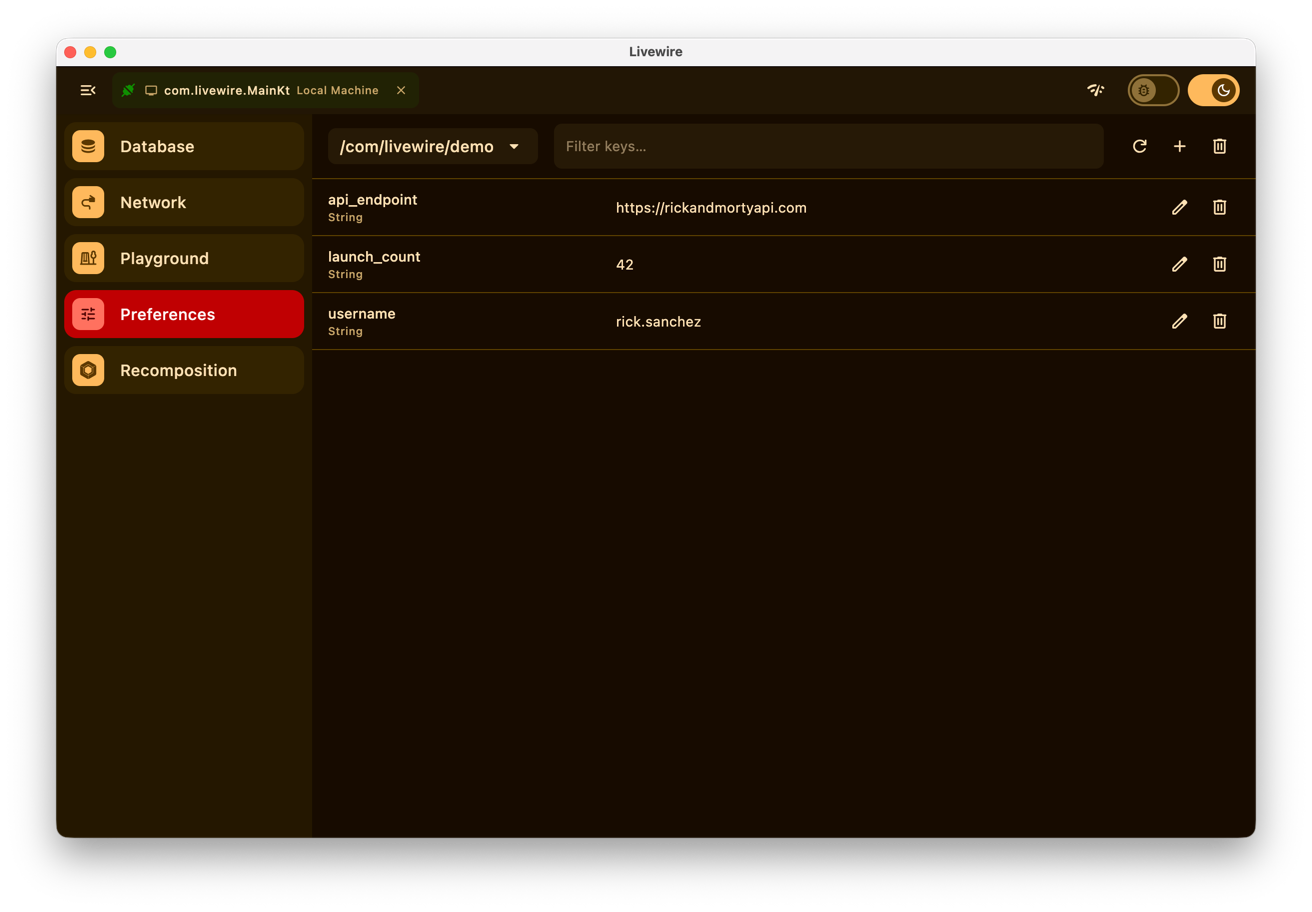This screenshot has height=912, width=1312.
Task: Delete all preferences with toolbar trash icon
Action: (1220, 146)
